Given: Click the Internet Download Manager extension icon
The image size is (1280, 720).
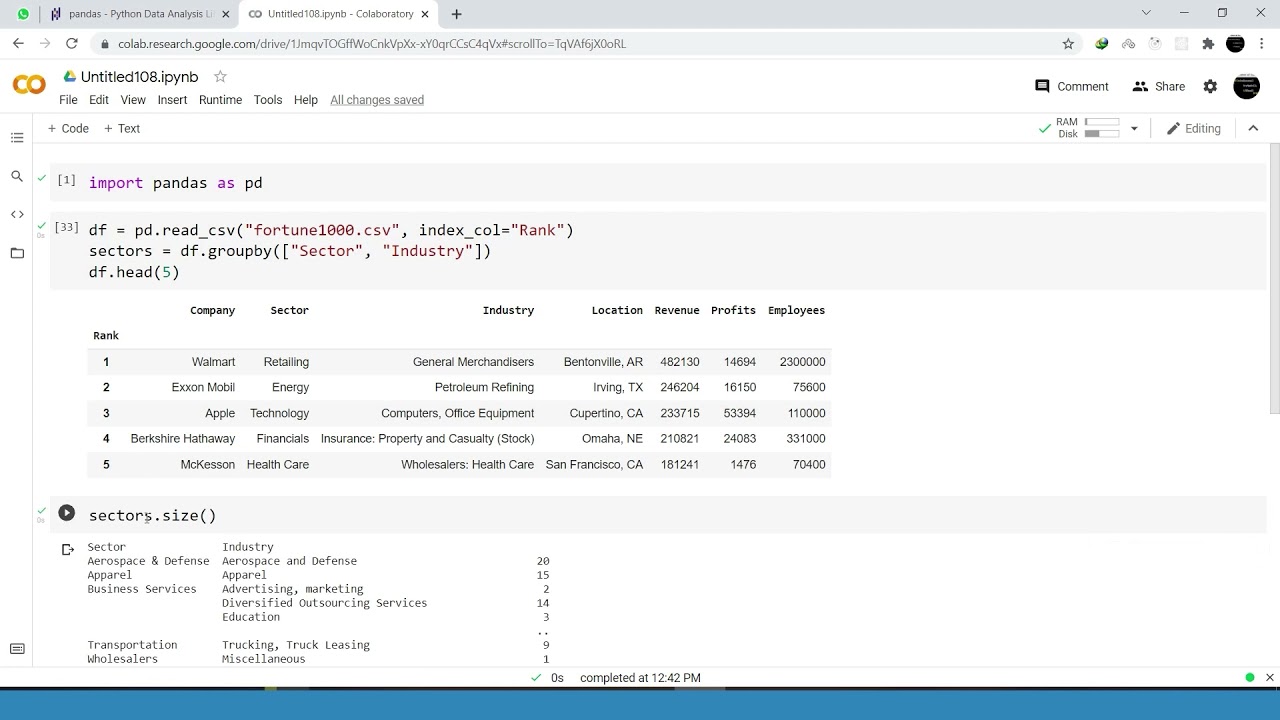Looking at the screenshot, I should pos(1102,44).
